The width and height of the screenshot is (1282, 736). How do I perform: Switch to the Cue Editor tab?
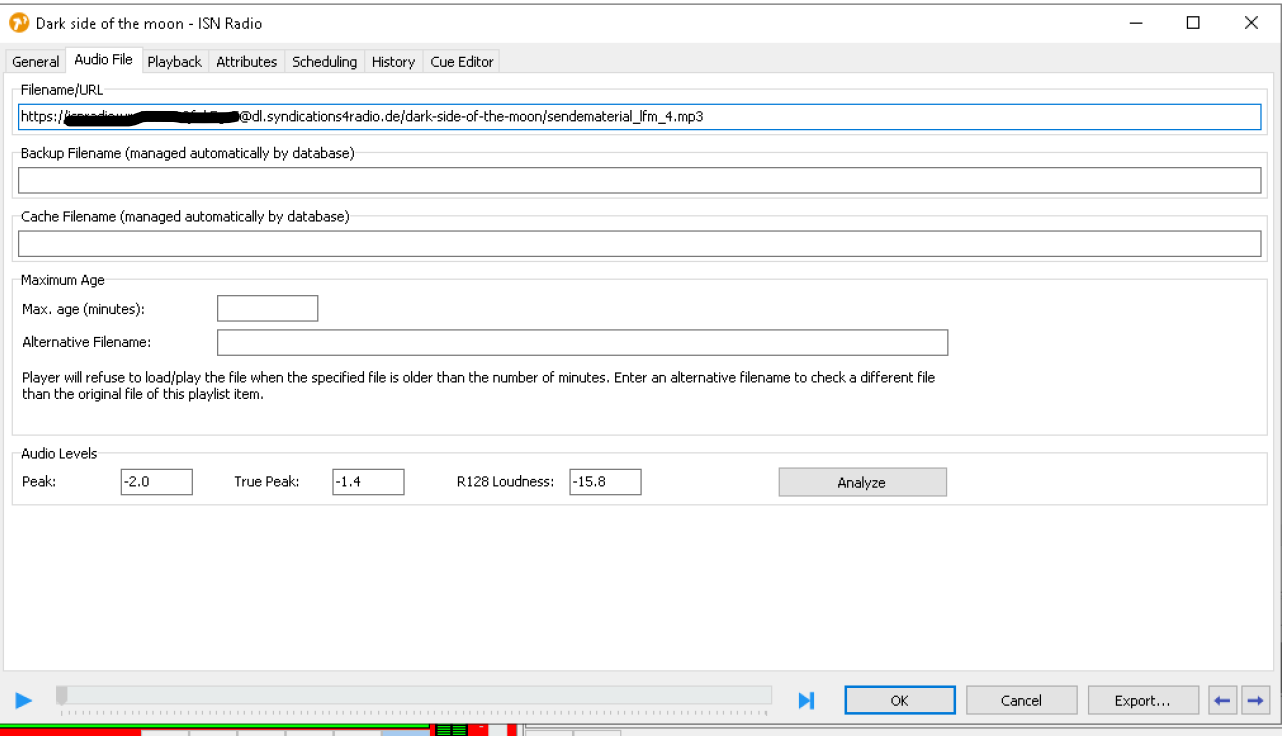coord(461,62)
